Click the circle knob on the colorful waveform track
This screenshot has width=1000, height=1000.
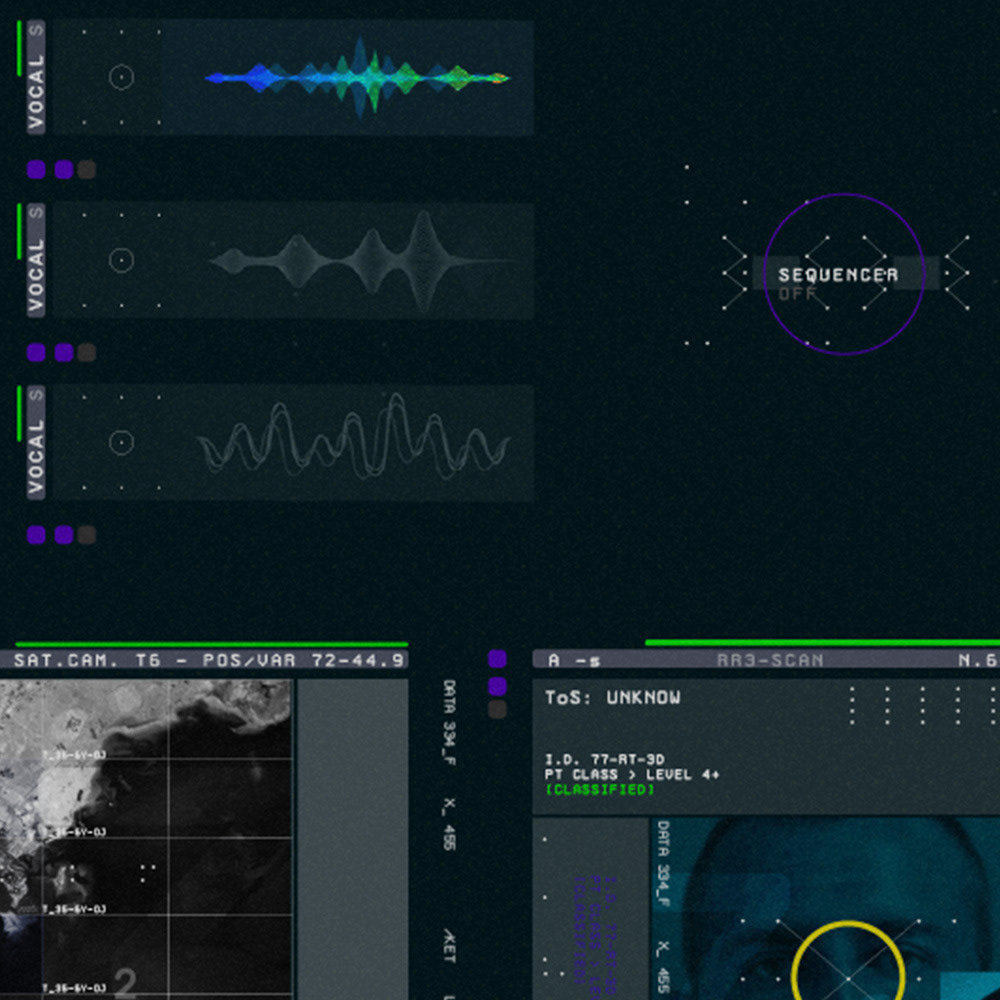(121, 77)
